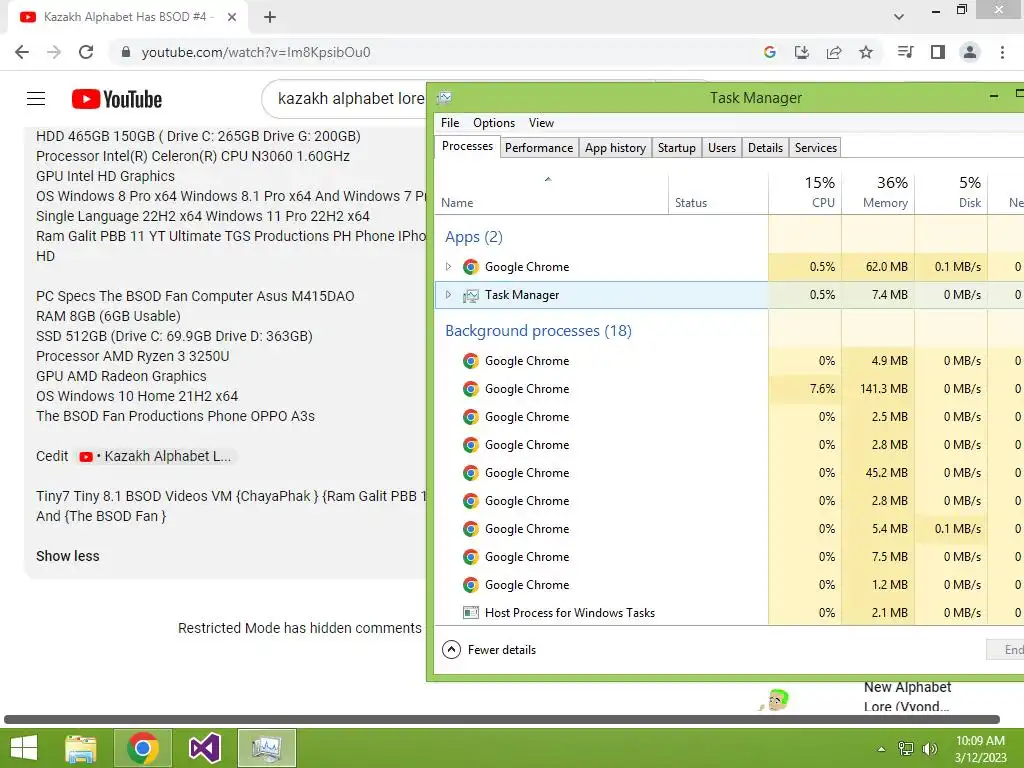Viewport: 1024px width, 768px height.
Task: Click the share page icon
Action: [x=834, y=52]
